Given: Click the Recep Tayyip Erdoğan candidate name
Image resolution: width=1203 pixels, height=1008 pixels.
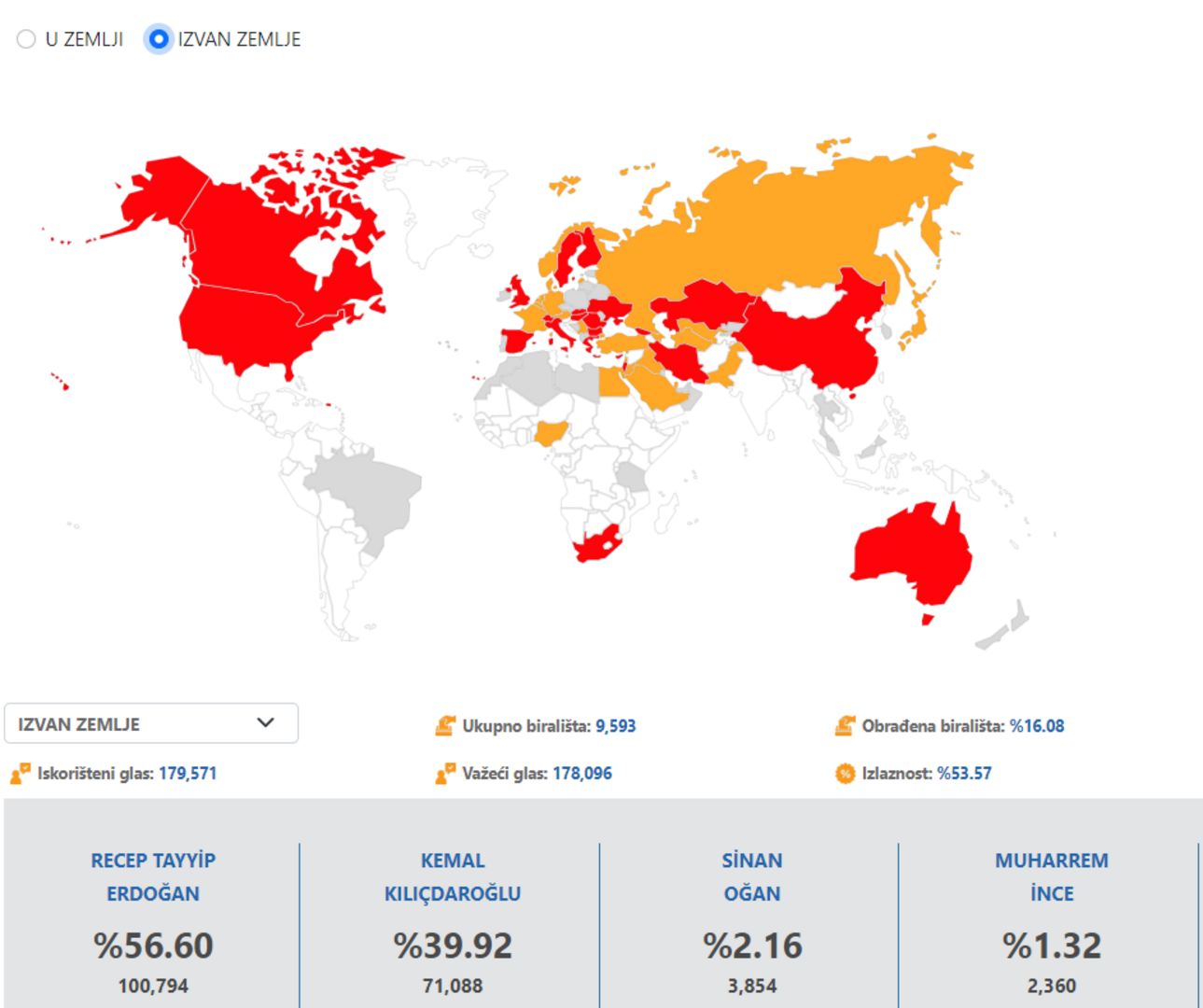Looking at the screenshot, I should pos(153,876).
